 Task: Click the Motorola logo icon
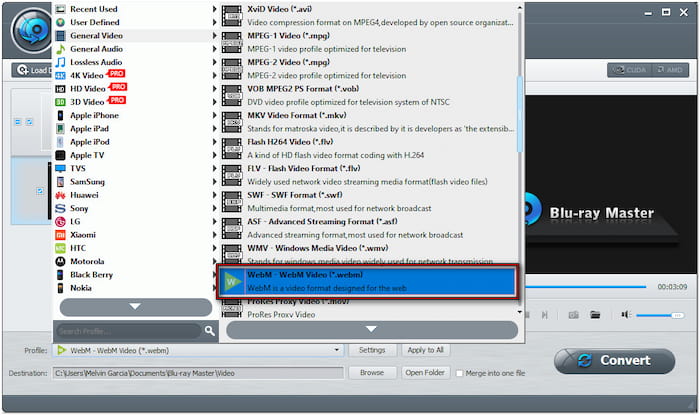pyautogui.click(x=60, y=261)
